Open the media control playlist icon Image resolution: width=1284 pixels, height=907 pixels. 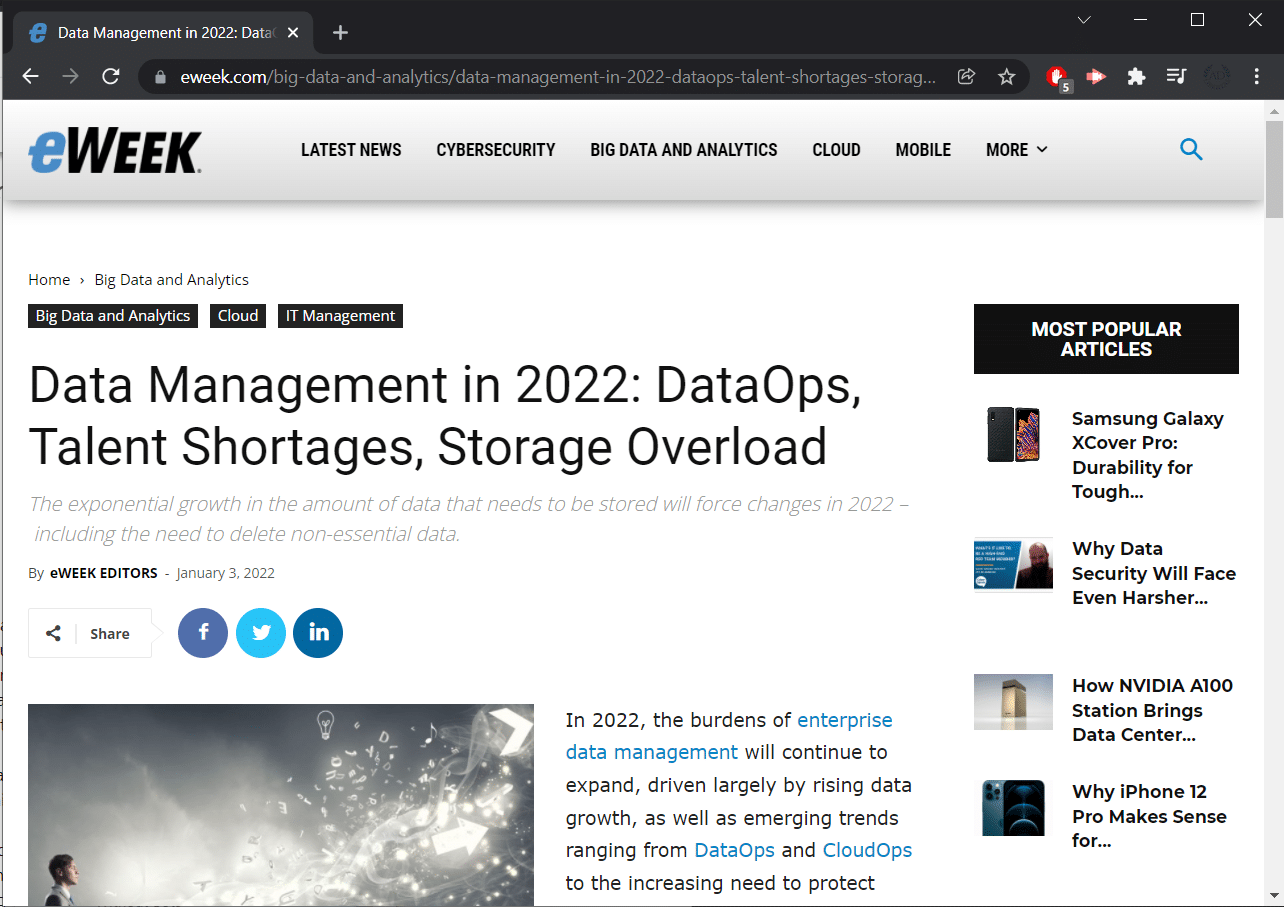[x=1176, y=76]
